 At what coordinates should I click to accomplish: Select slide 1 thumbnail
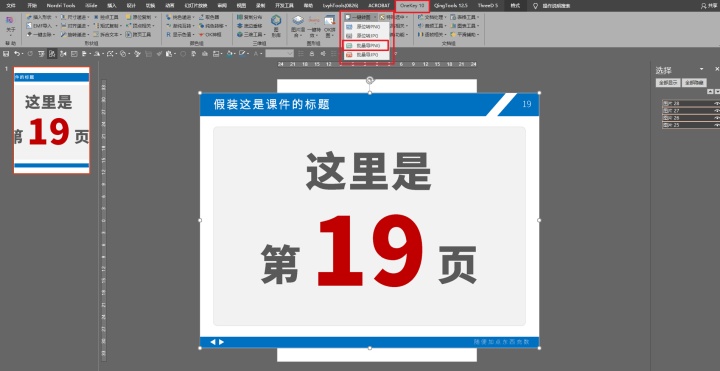tap(51, 120)
